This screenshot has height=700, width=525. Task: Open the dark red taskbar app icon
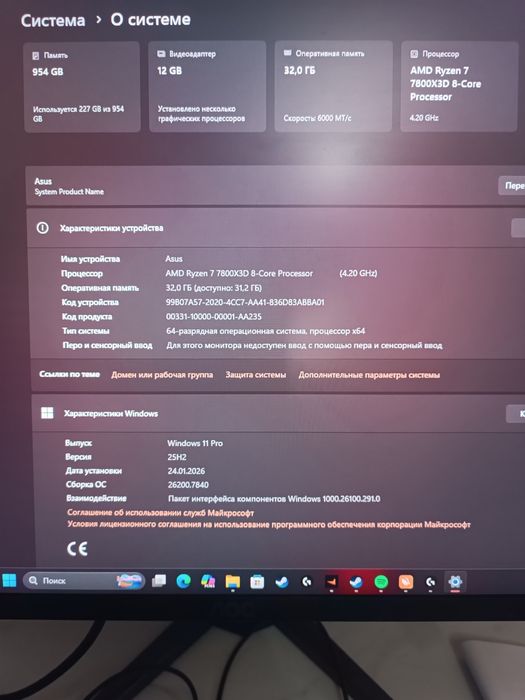[331, 582]
